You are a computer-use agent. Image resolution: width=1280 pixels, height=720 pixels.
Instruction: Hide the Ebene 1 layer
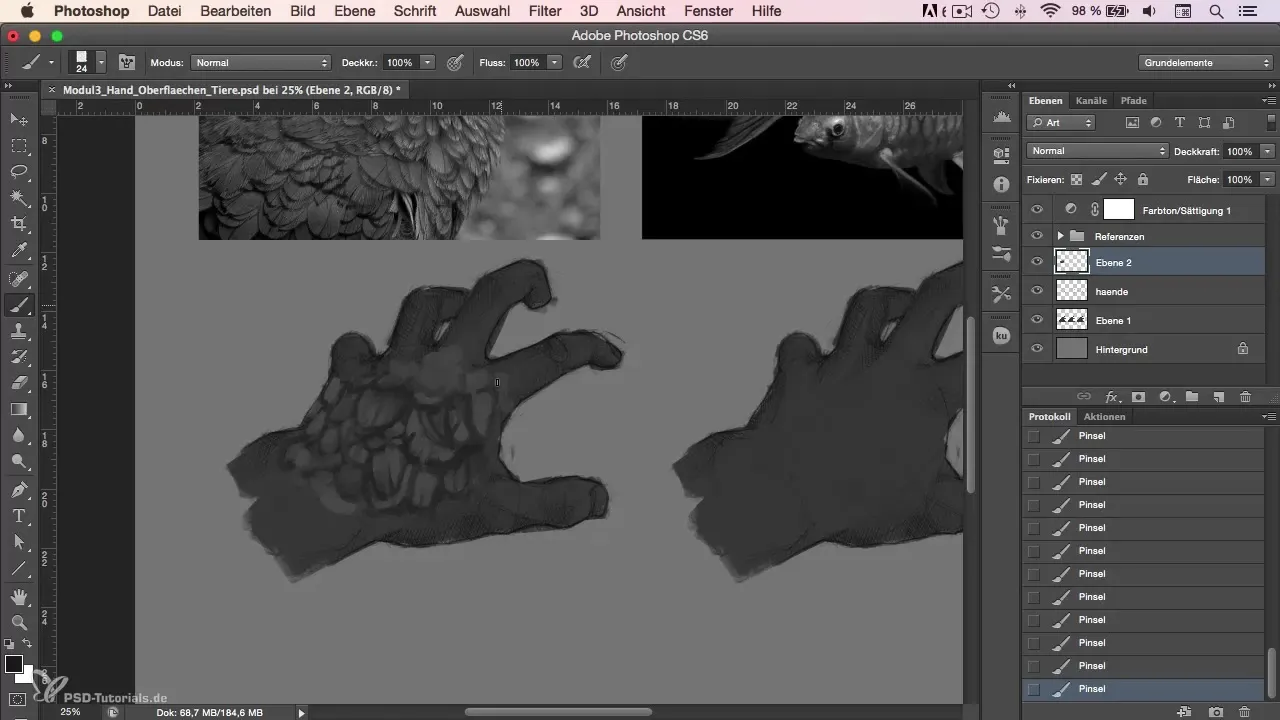1037,320
